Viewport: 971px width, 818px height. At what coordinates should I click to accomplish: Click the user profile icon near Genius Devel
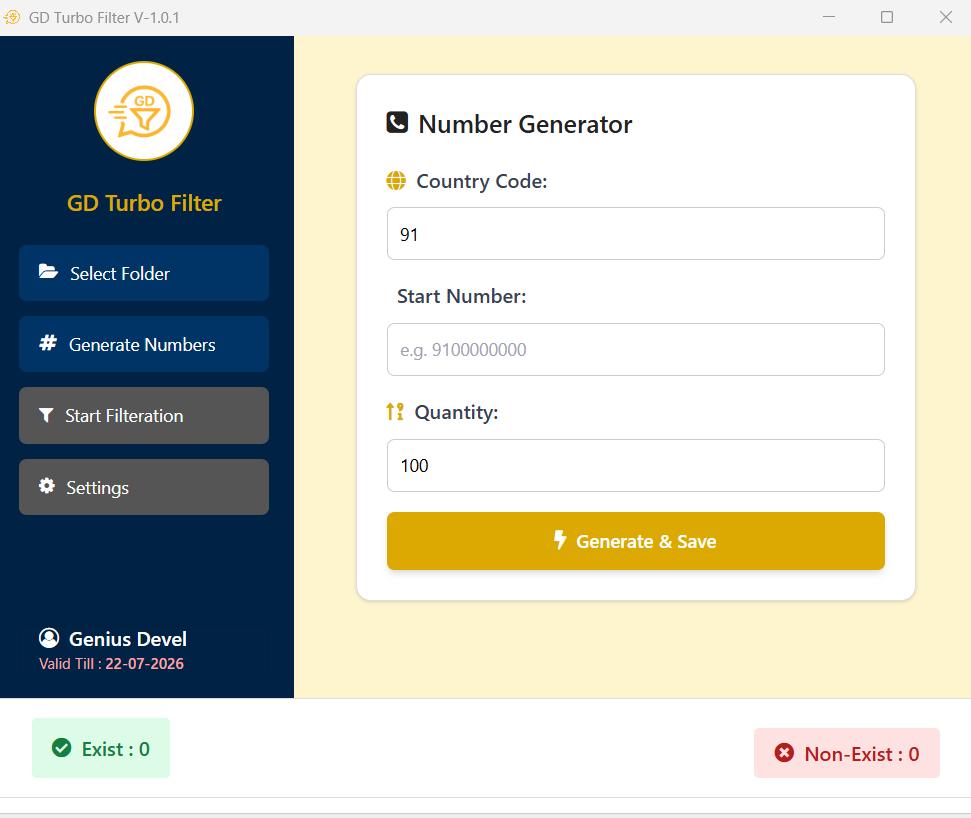49,638
